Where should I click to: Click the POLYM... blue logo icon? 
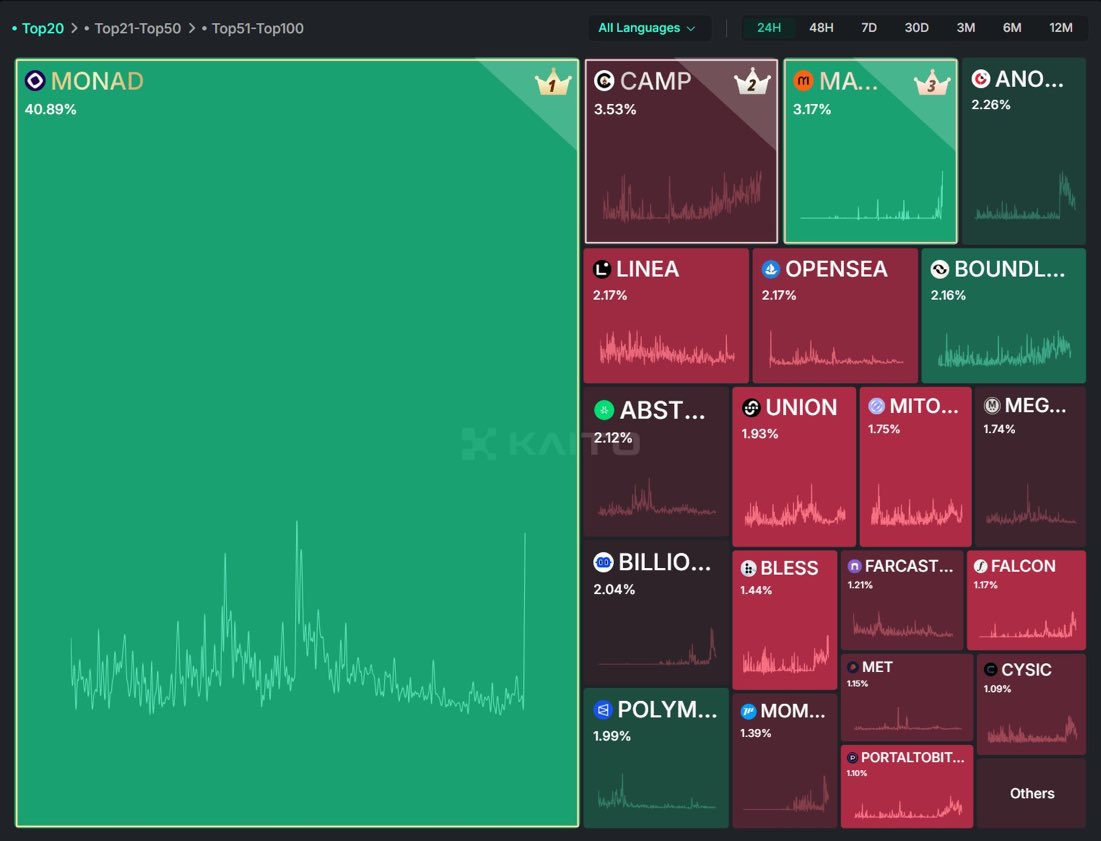tap(602, 710)
